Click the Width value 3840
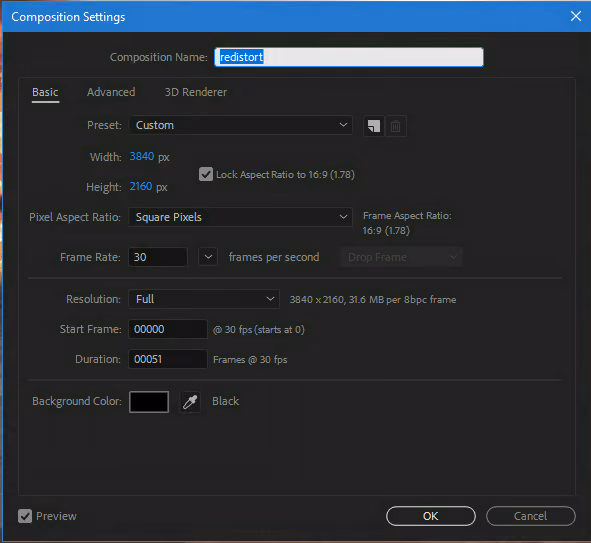 [142, 156]
